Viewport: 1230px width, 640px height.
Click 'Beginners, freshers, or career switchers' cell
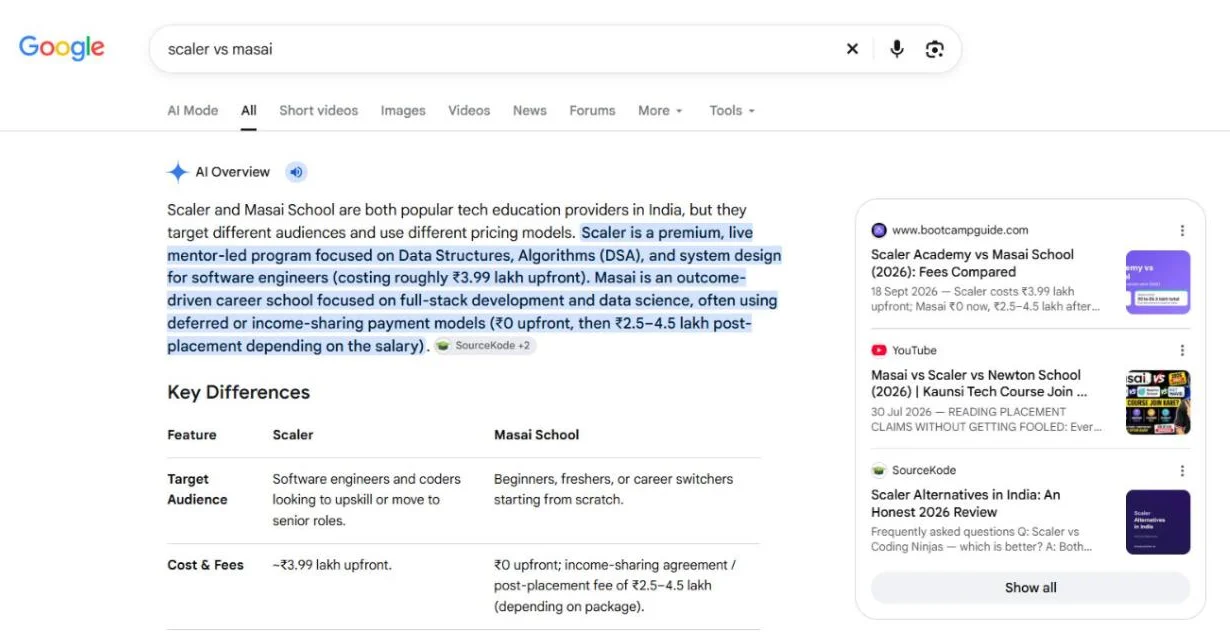tap(613, 489)
